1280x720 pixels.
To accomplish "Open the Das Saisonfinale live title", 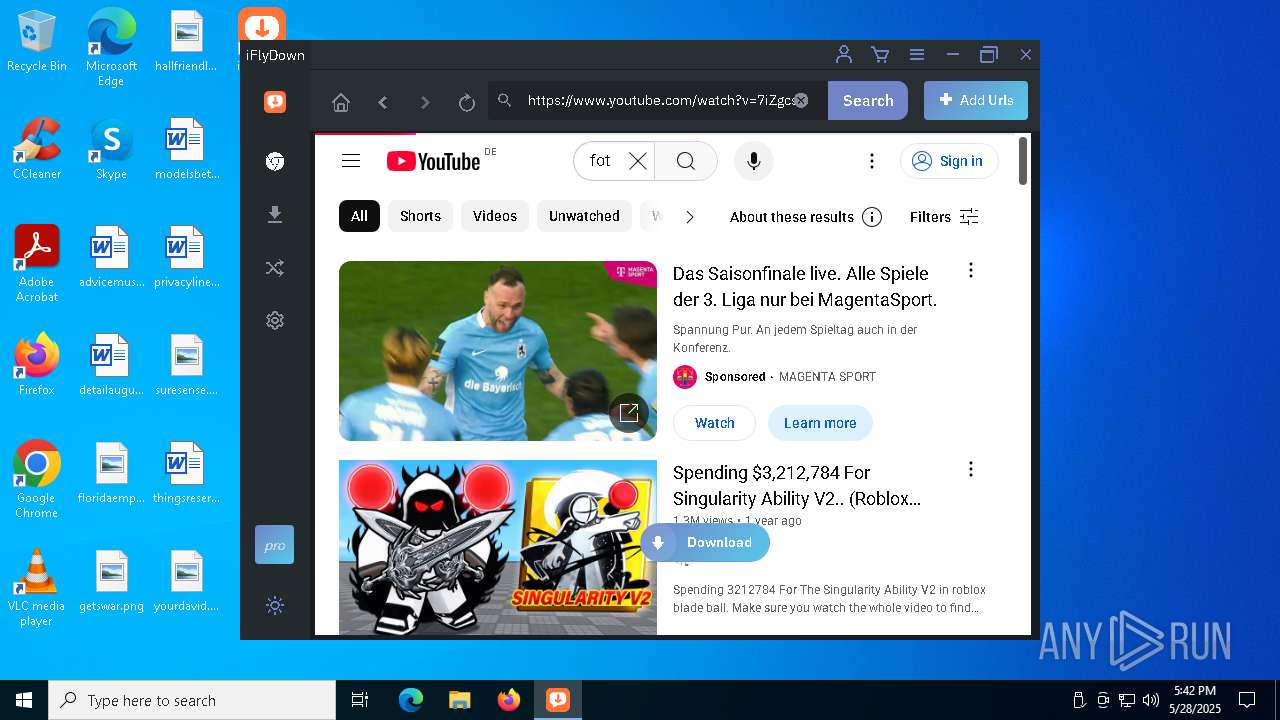I will [805, 286].
